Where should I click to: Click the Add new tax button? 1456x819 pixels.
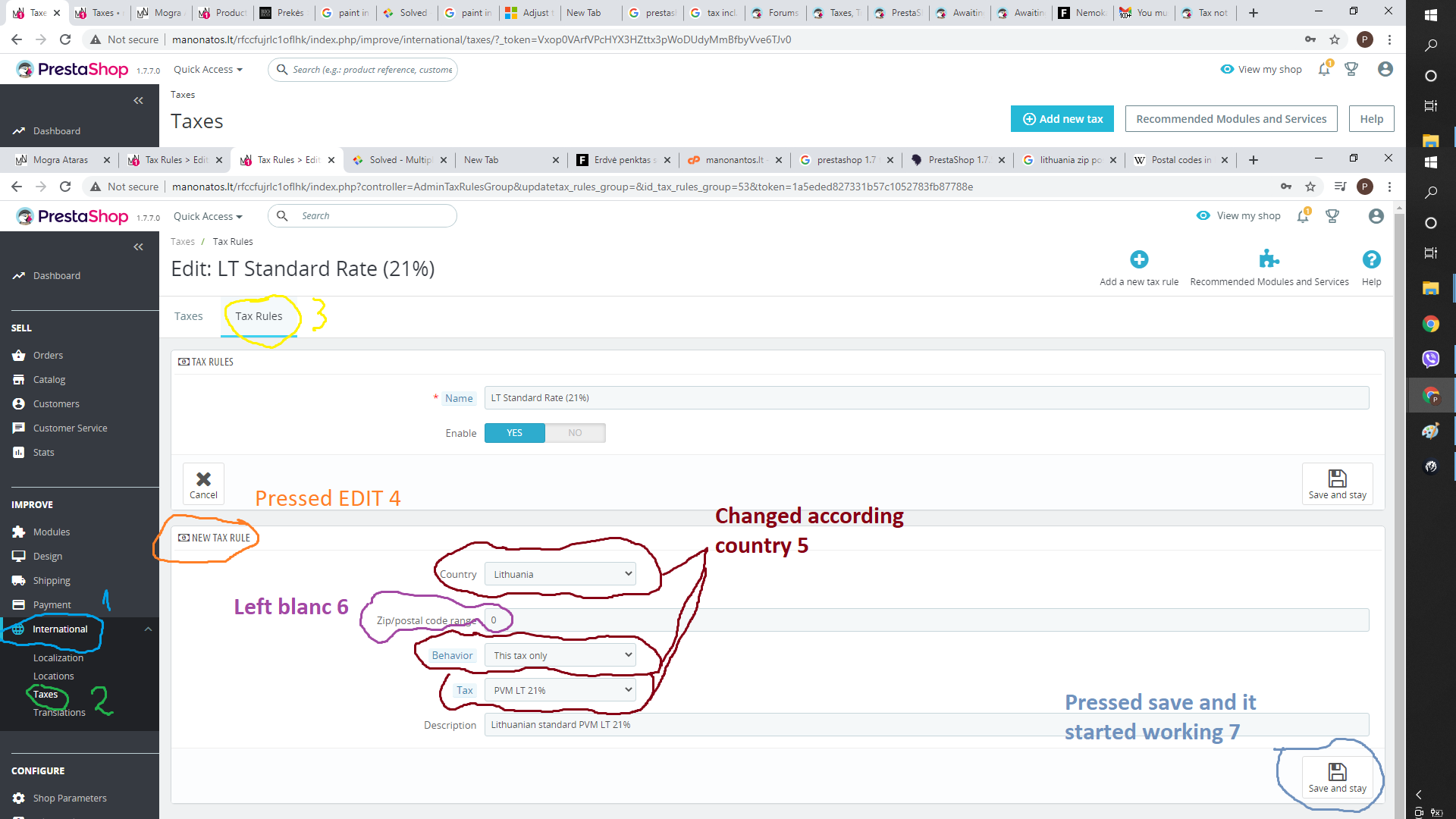click(1062, 119)
